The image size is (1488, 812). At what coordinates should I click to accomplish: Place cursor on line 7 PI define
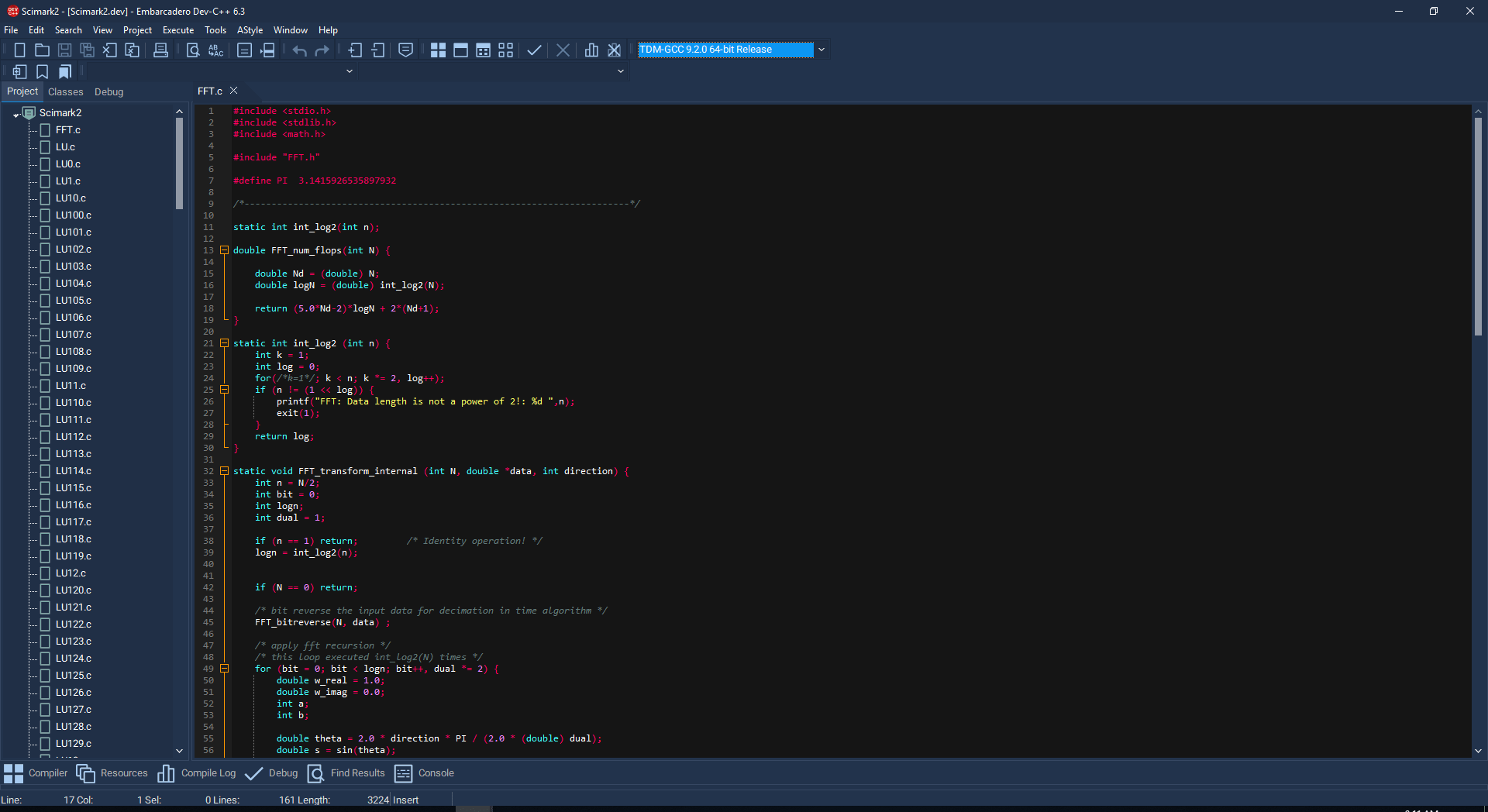[x=315, y=181]
